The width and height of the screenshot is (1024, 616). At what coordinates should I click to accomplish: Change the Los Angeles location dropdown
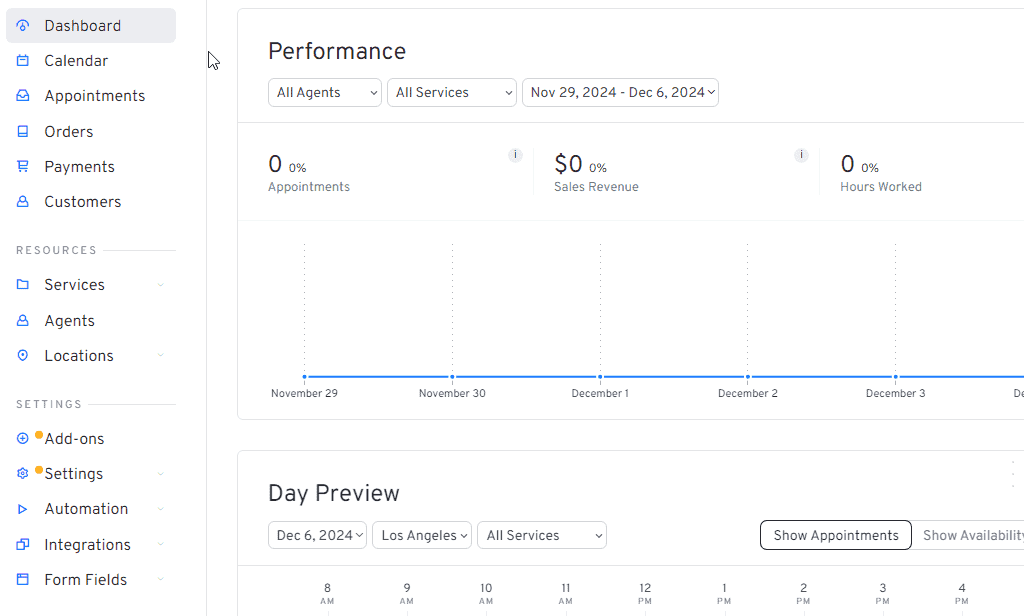[422, 535]
